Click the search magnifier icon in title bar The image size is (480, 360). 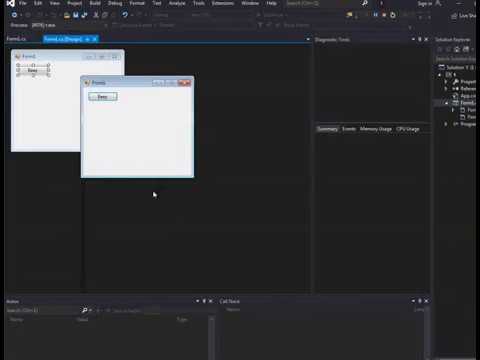coord(365,3)
